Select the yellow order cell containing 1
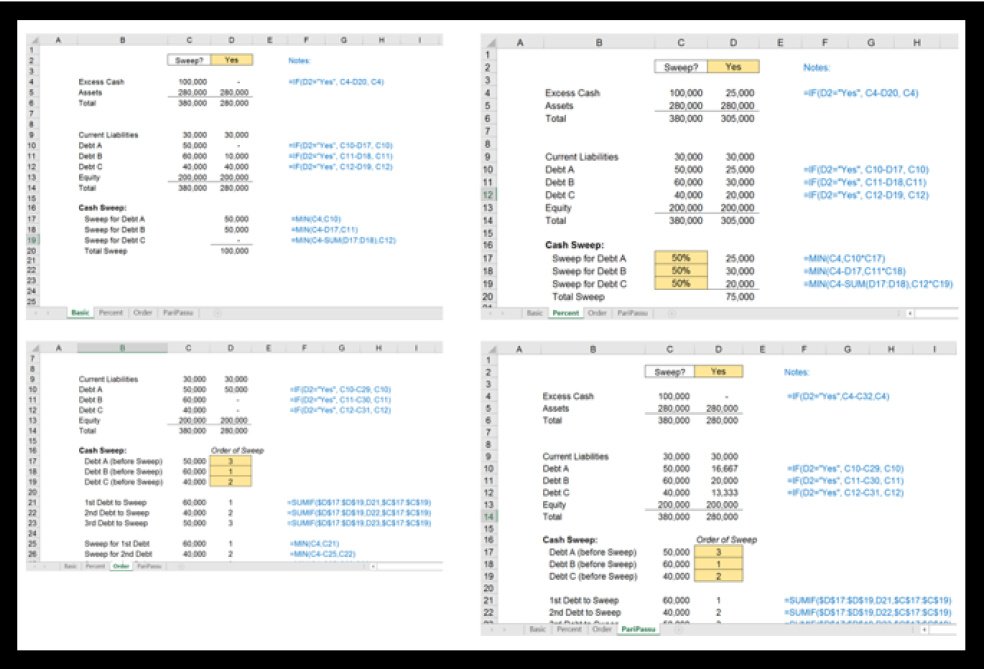 coord(230,472)
